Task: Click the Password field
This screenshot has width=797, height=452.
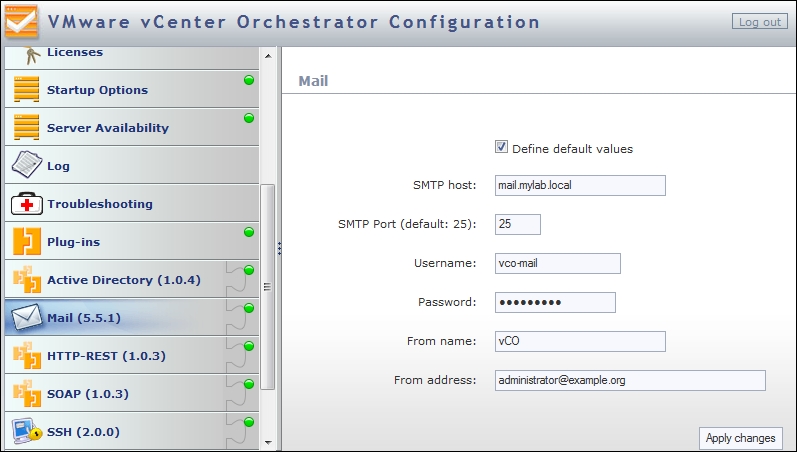Action: pos(555,302)
